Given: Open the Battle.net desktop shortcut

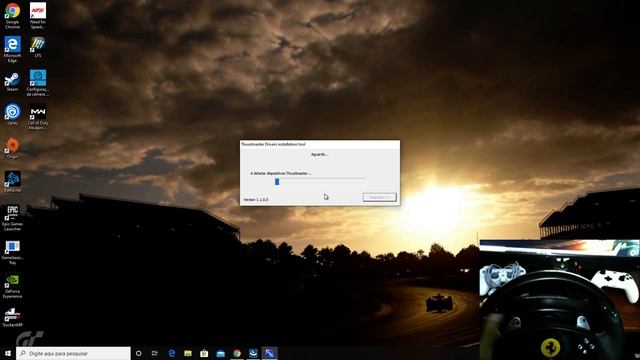Looking at the screenshot, I should click(x=12, y=182).
